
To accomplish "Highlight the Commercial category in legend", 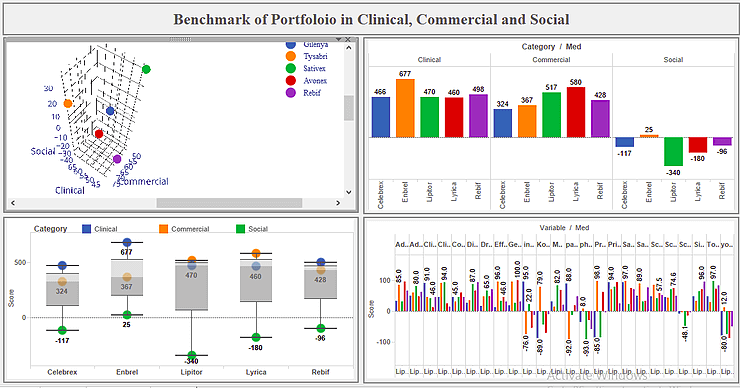I will pos(185,229).
